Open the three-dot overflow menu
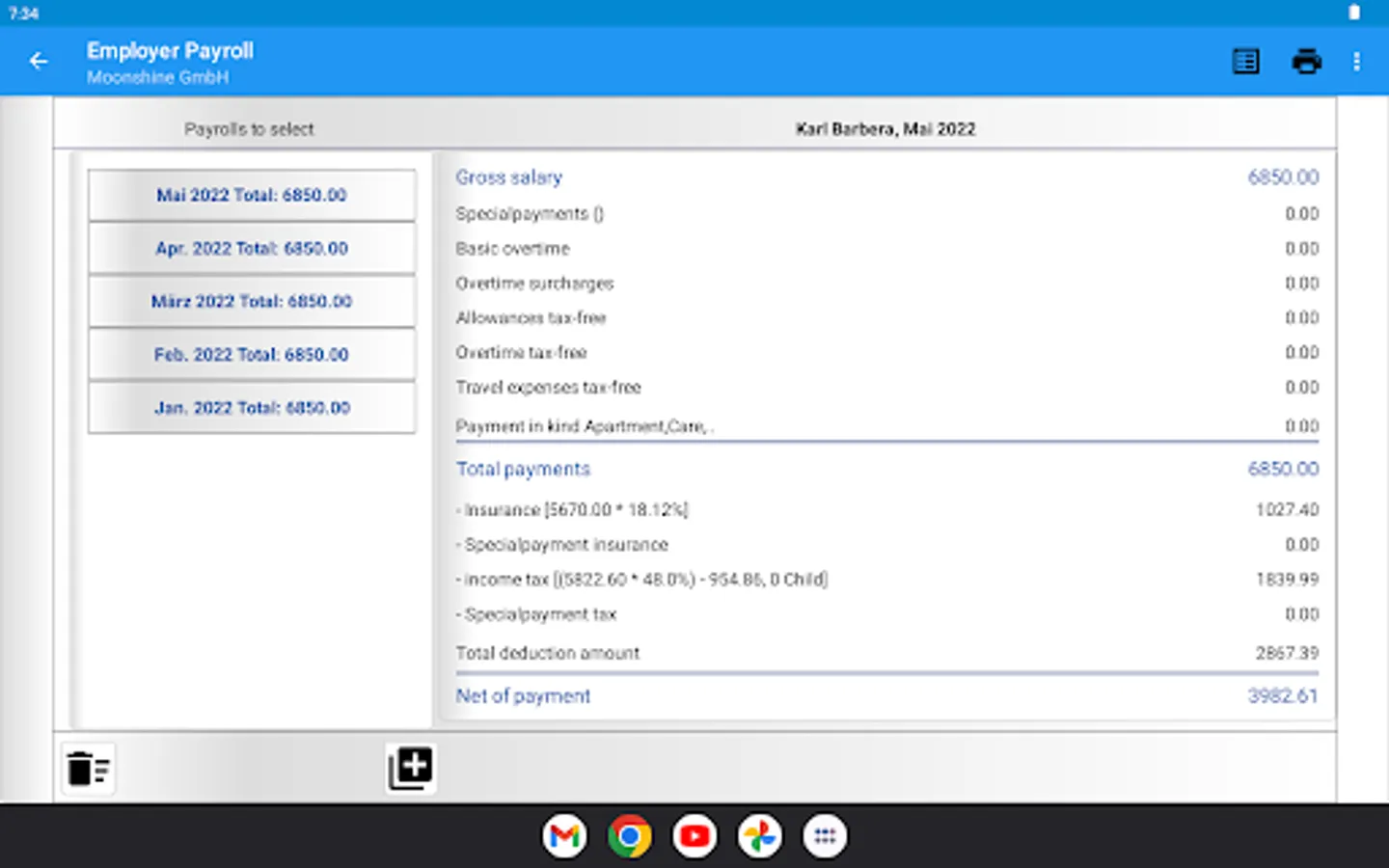Screen dimensions: 1389x868 coord(1356,62)
